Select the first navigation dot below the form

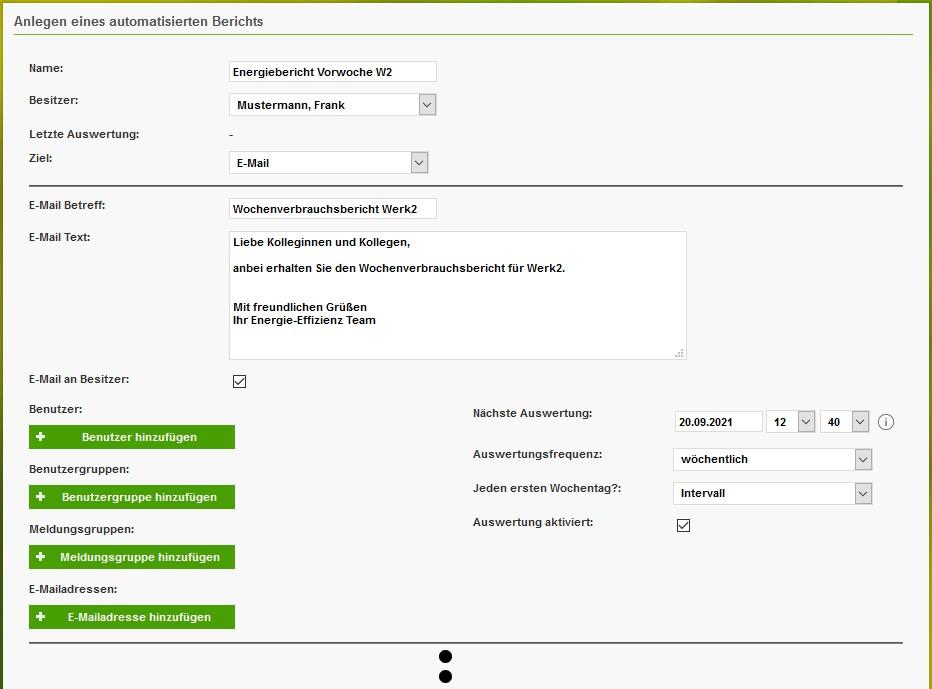point(446,657)
